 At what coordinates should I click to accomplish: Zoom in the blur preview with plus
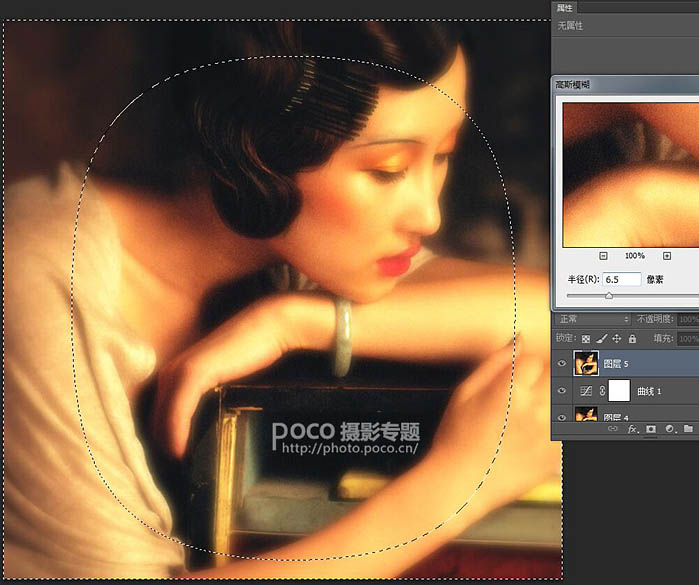[667, 256]
